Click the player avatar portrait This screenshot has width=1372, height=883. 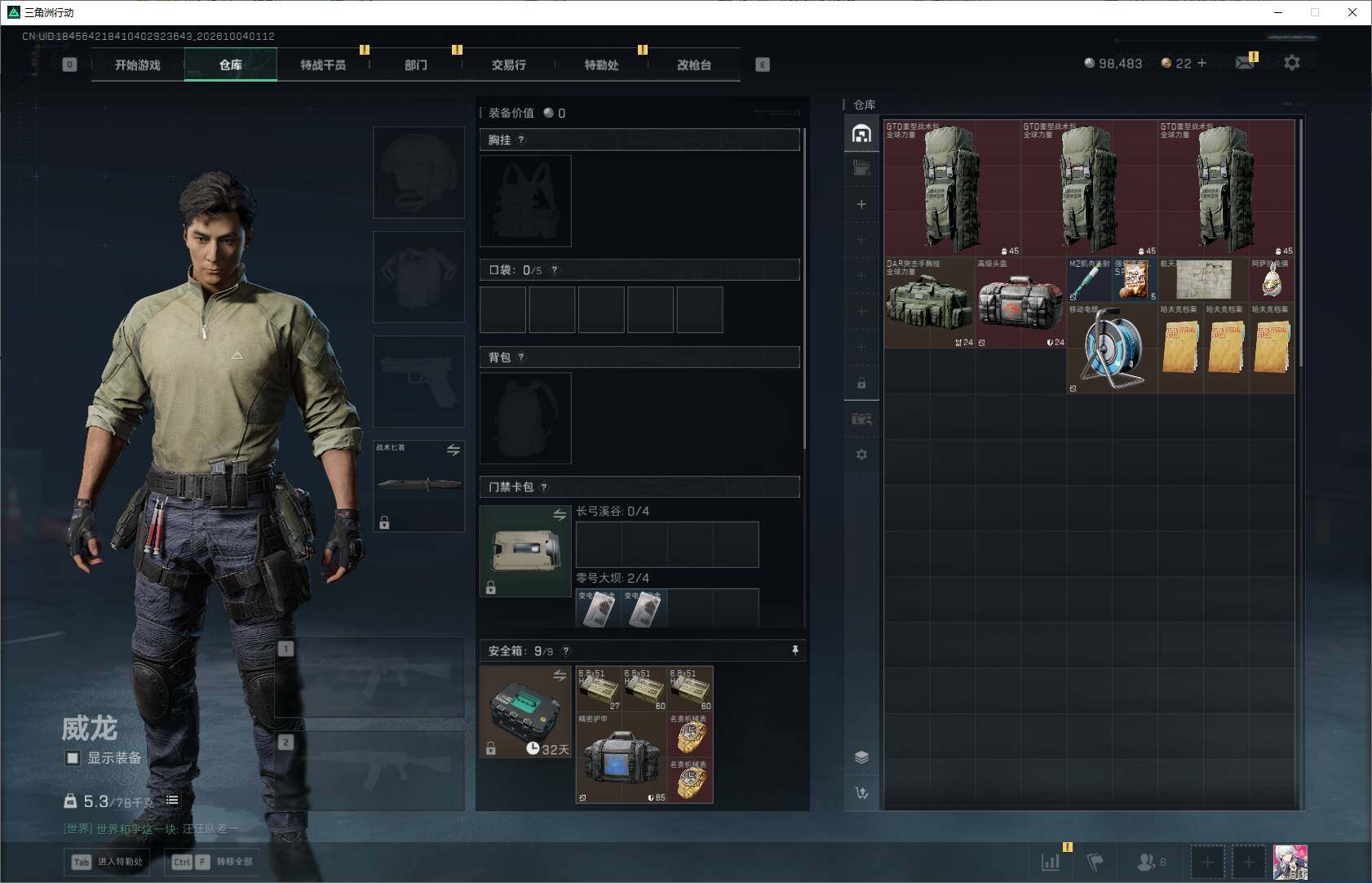pyautogui.click(x=1290, y=862)
